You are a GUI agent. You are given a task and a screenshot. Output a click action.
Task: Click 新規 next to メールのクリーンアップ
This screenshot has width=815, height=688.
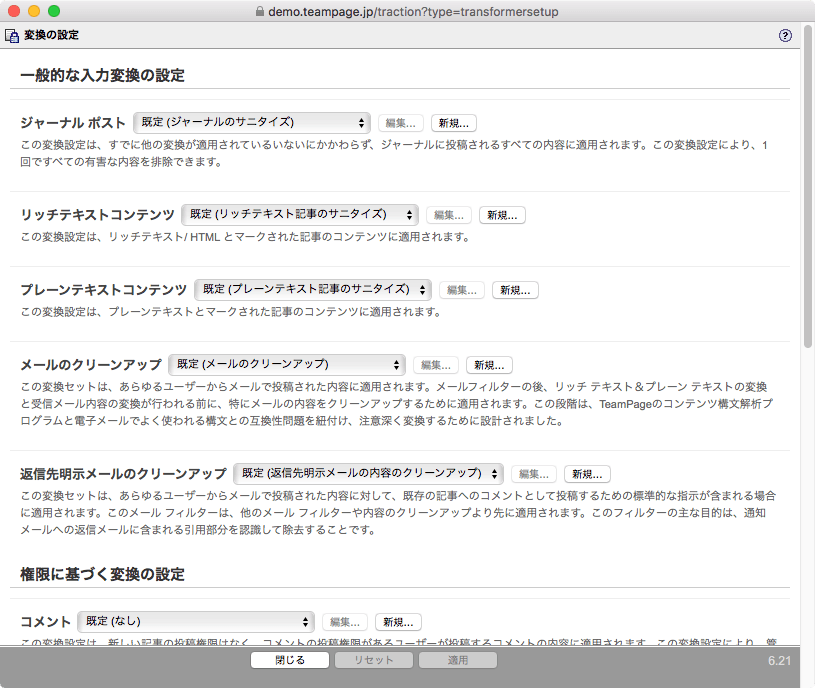488,365
